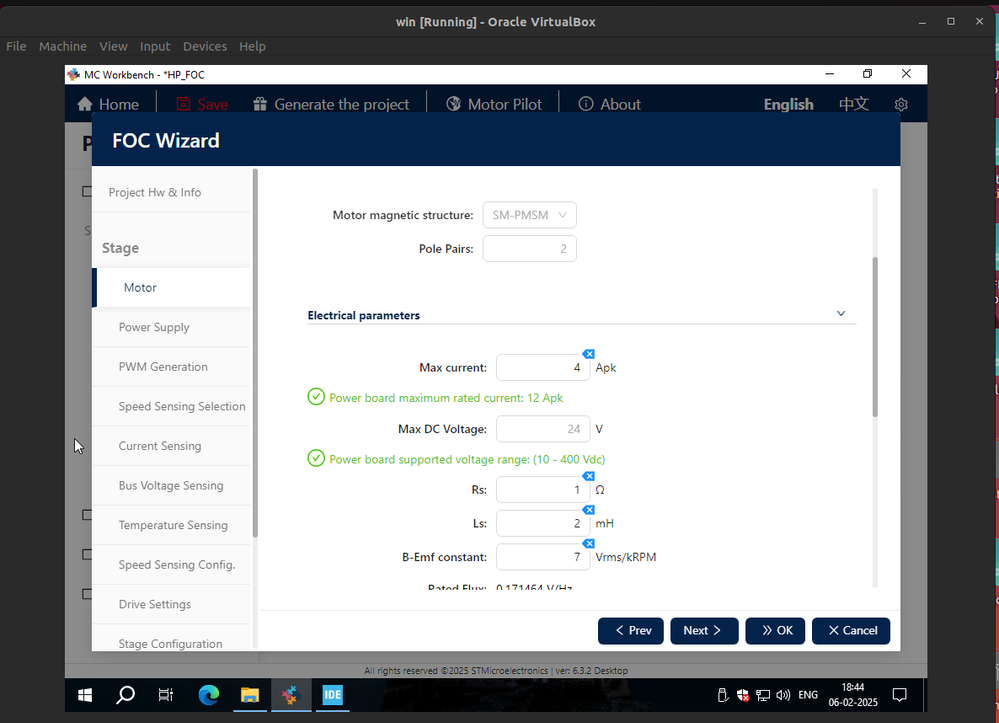This screenshot has width=999, height=723.
Task: Open Task View on taskbar
Action: click(166, 695)
